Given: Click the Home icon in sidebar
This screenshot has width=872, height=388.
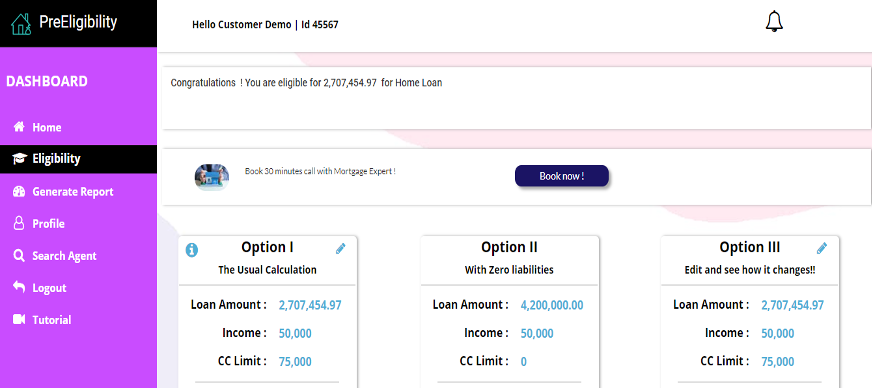Looking at the screenshot, I should tap(19, 127).
